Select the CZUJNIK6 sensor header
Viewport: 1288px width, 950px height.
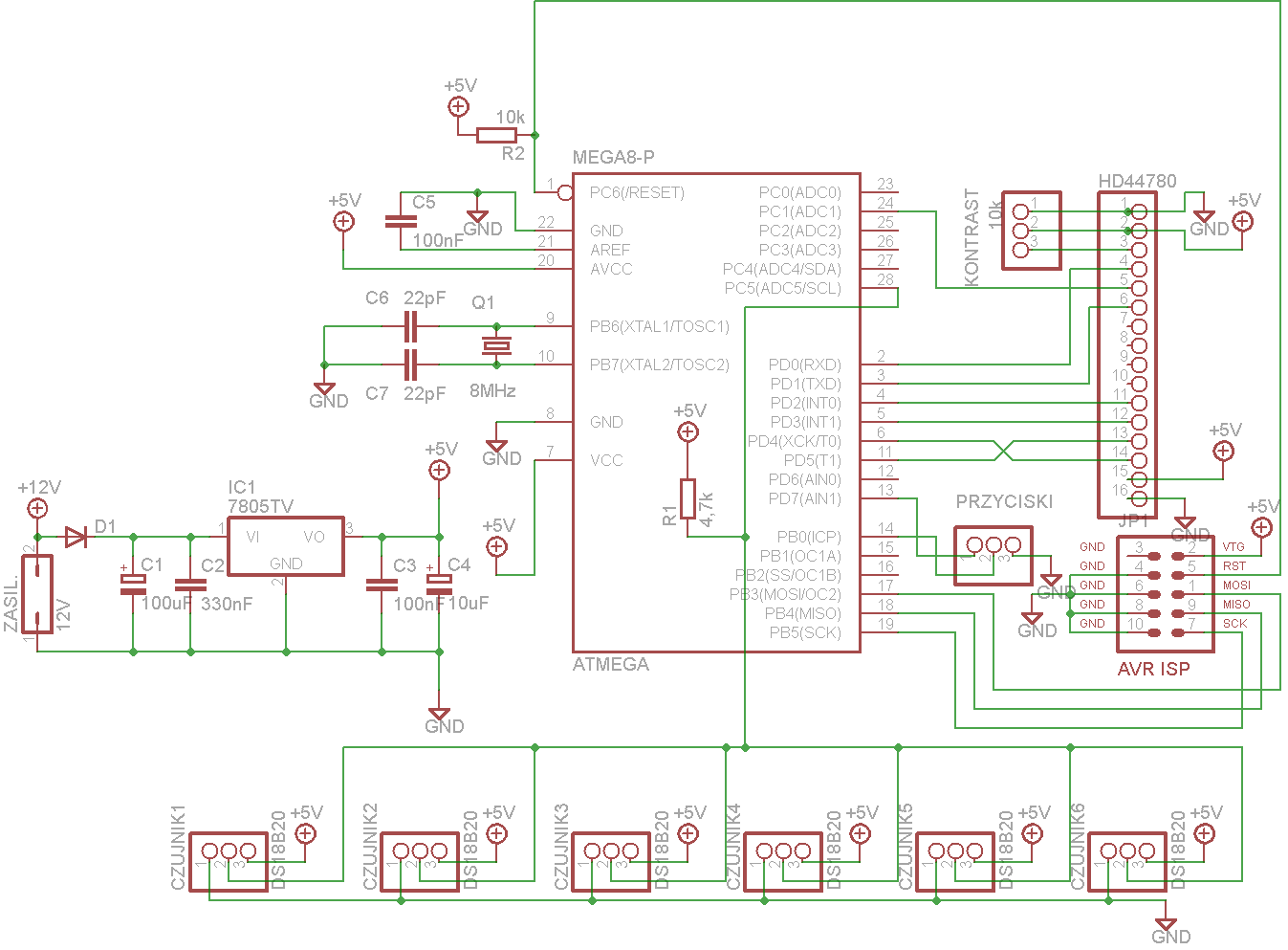tap(1127, 862)
